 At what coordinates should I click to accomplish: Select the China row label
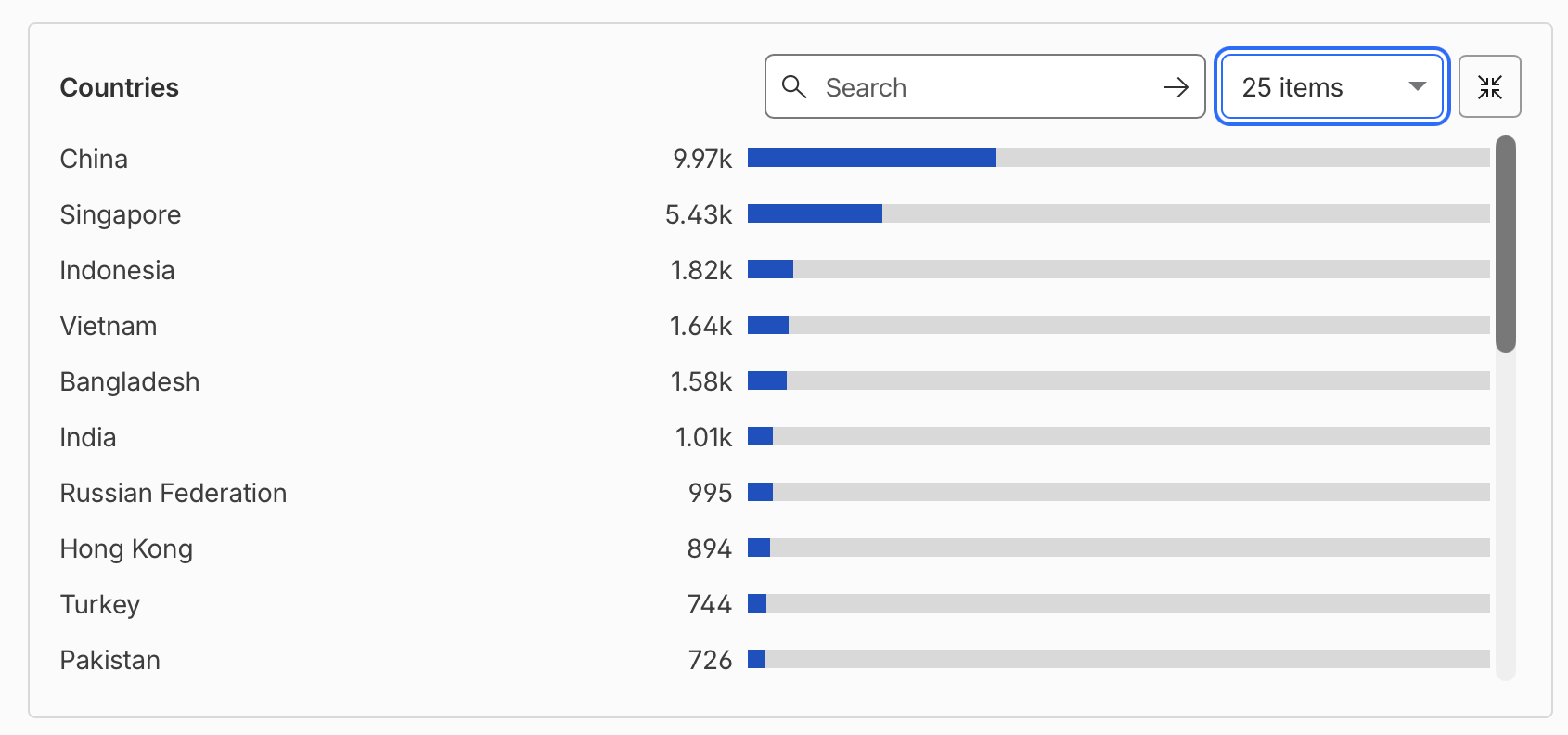[x=94, y=159]
